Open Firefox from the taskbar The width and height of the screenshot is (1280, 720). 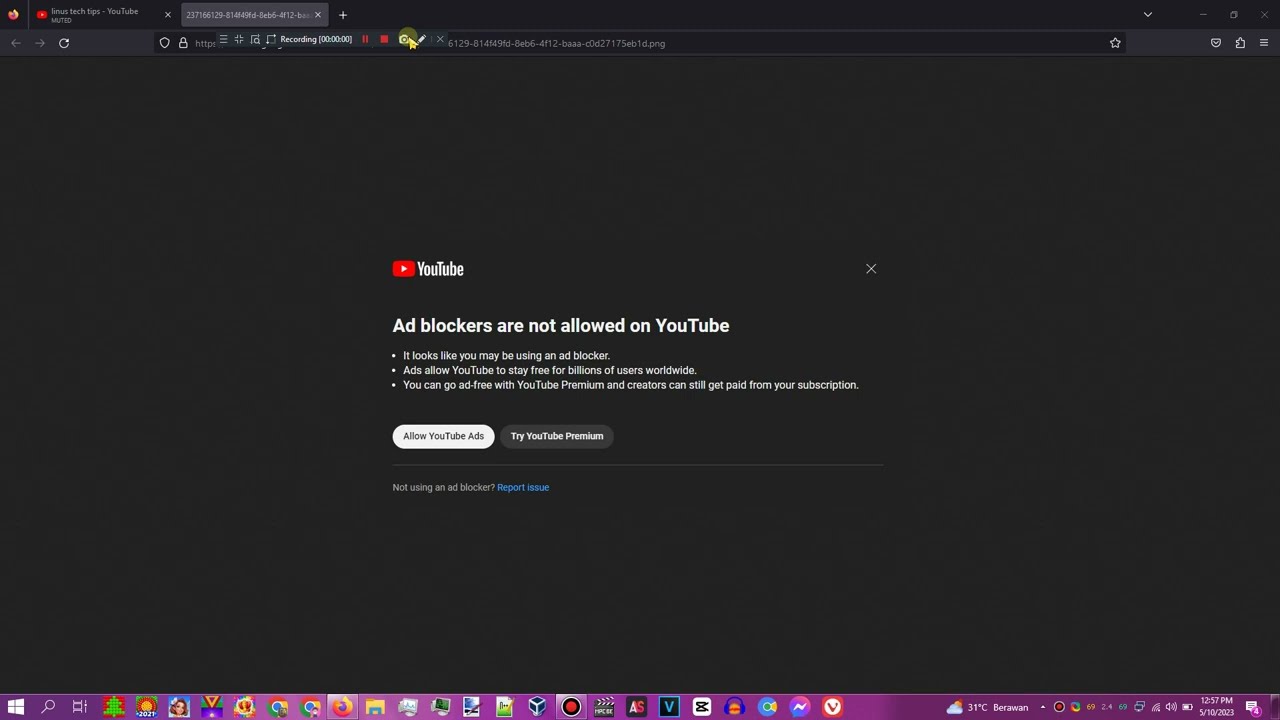coord(342,707)
